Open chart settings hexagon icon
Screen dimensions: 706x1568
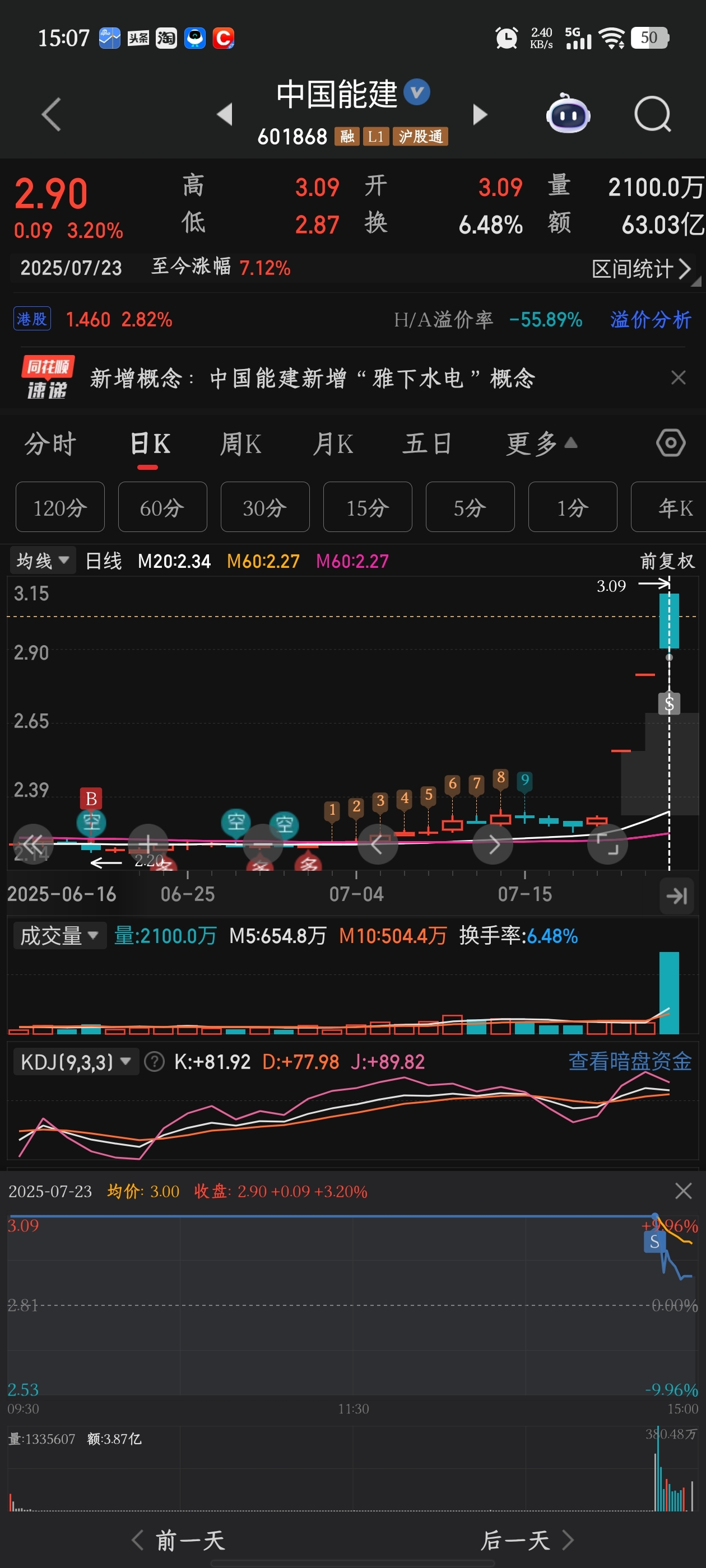(671, 442)
